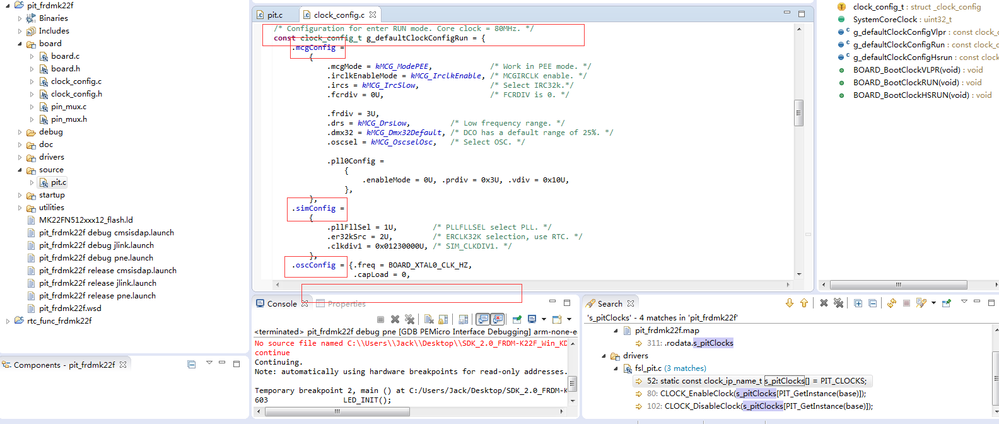The height and width of the screenshot is (424, 999).
Task: Select pit.c under source folder
Action: point(59,182)
